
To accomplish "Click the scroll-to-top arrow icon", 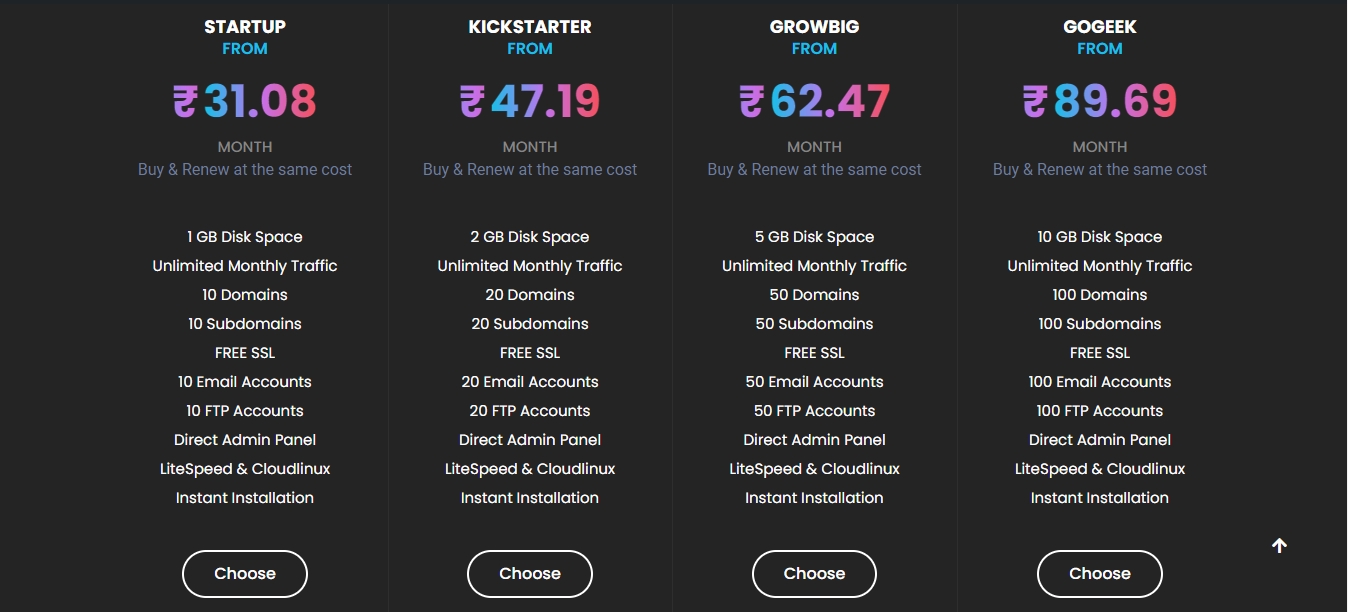I will [x=1279, y=545].
